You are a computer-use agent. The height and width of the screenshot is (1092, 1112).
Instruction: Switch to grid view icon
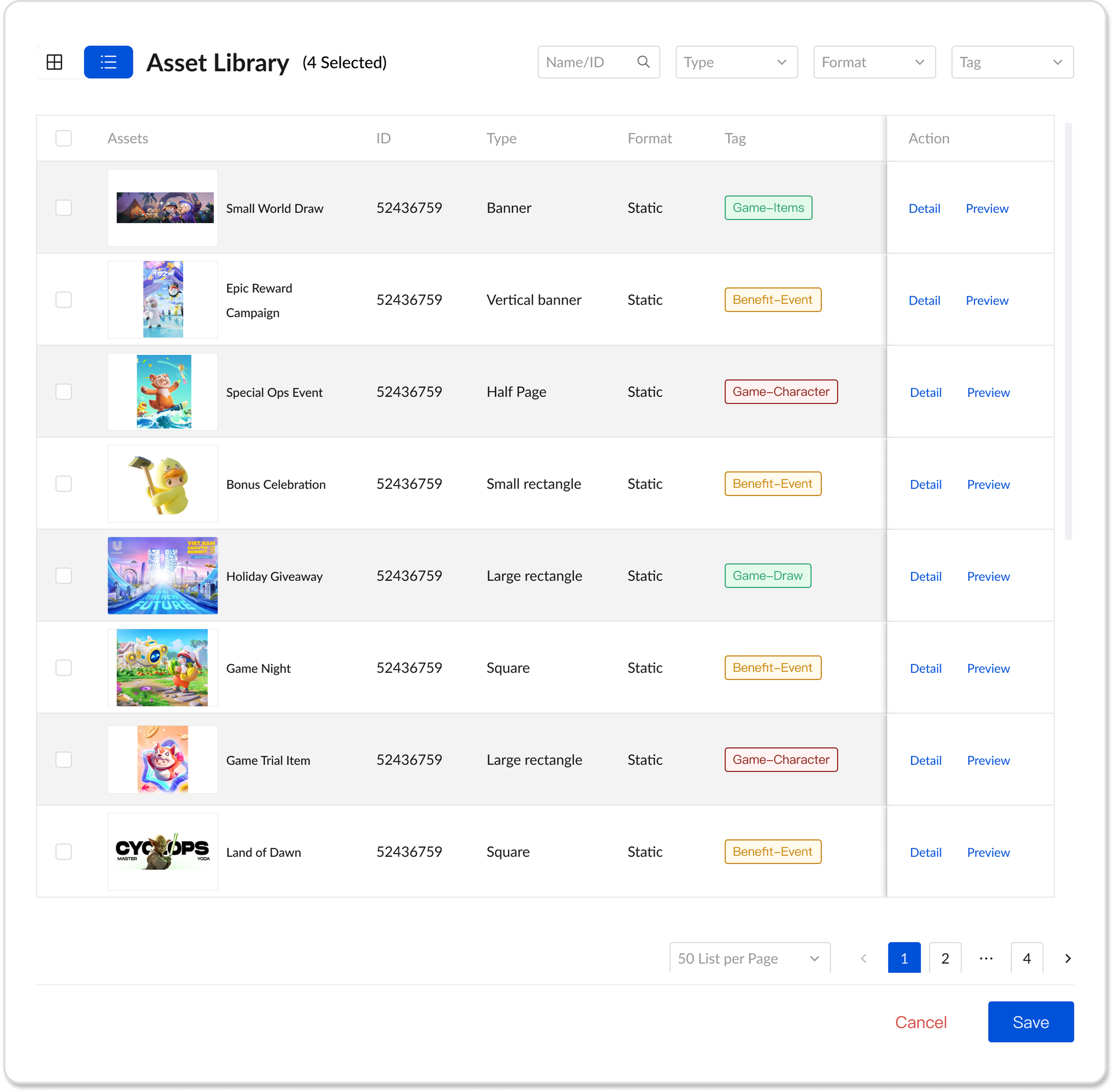pyautogui.click(x=55, y=62)
